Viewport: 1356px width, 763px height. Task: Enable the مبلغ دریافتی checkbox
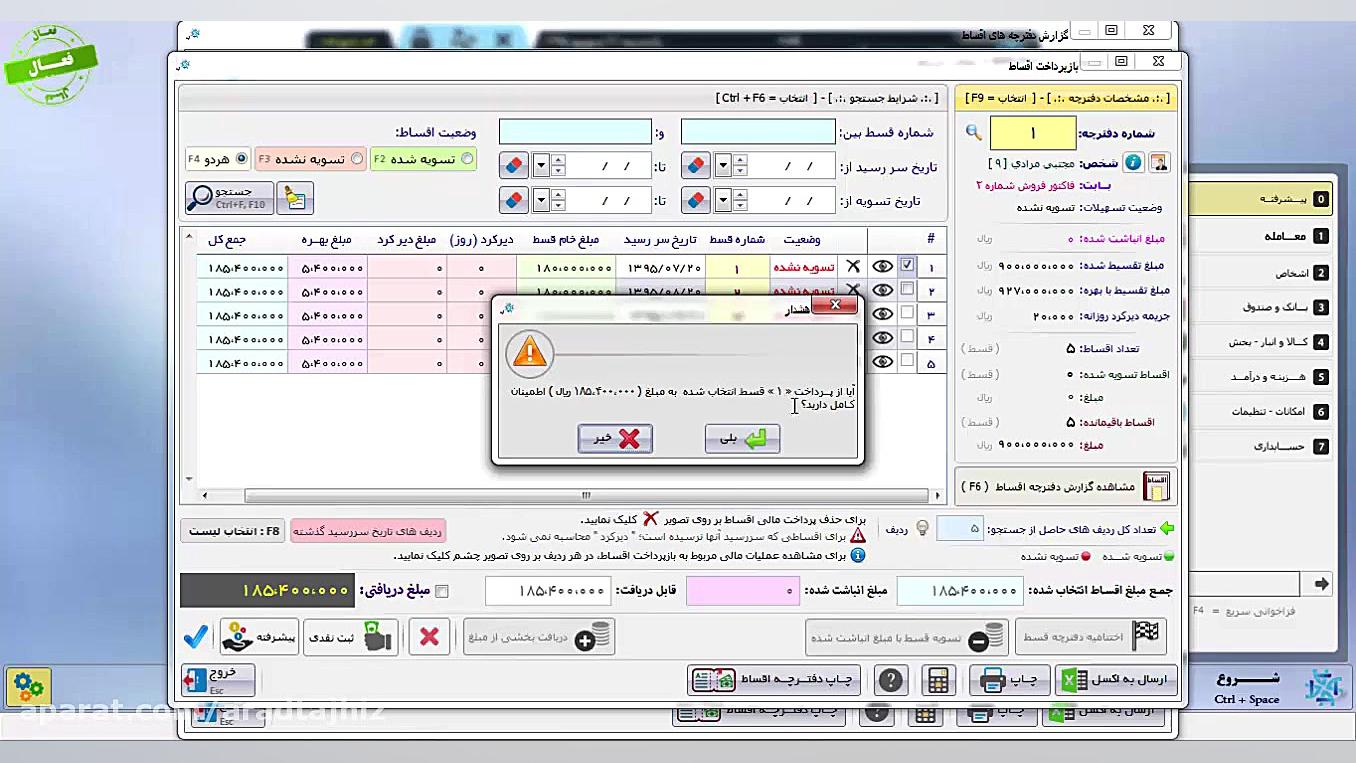441,591
